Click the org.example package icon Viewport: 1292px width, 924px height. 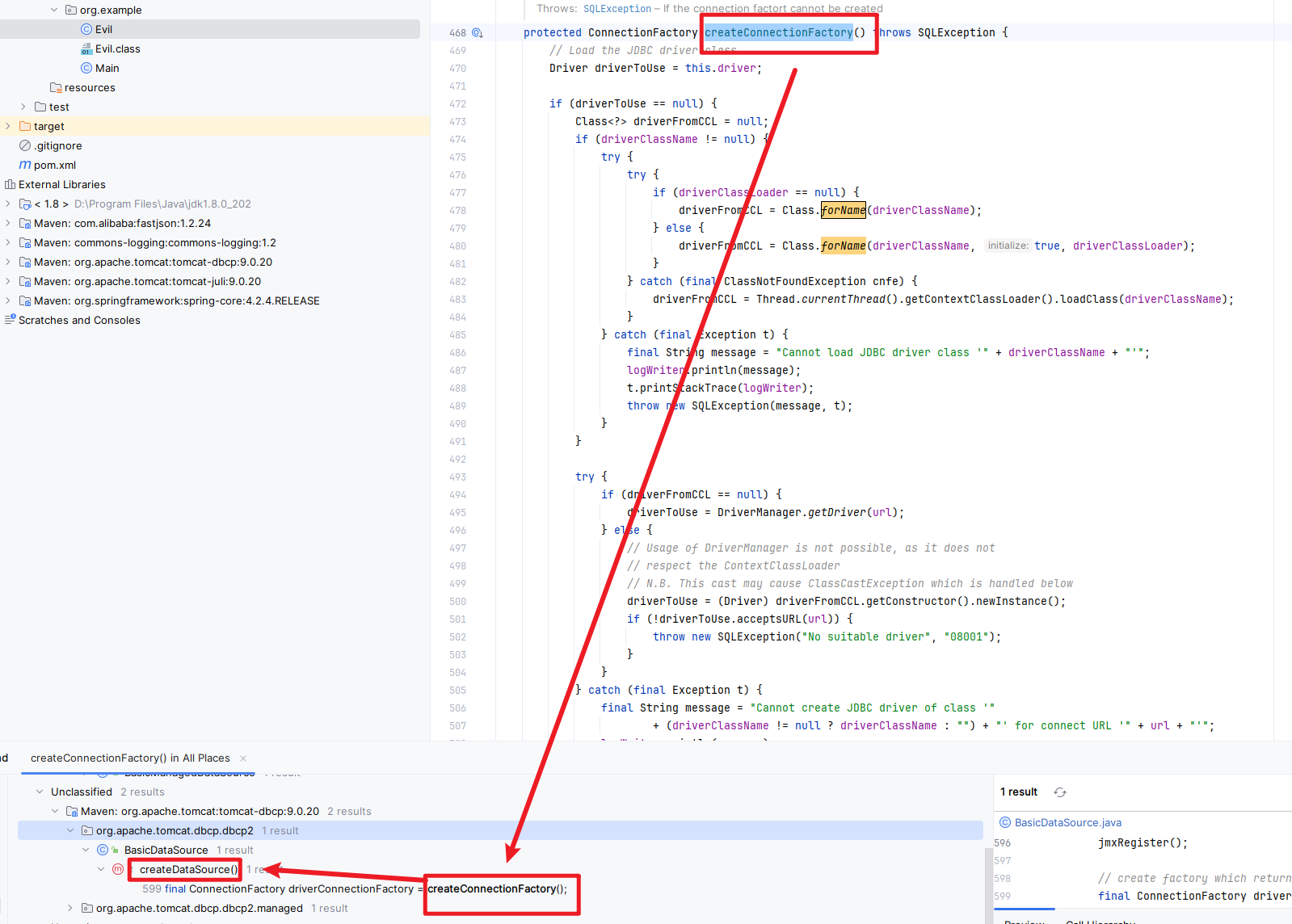tap(71, 10)
